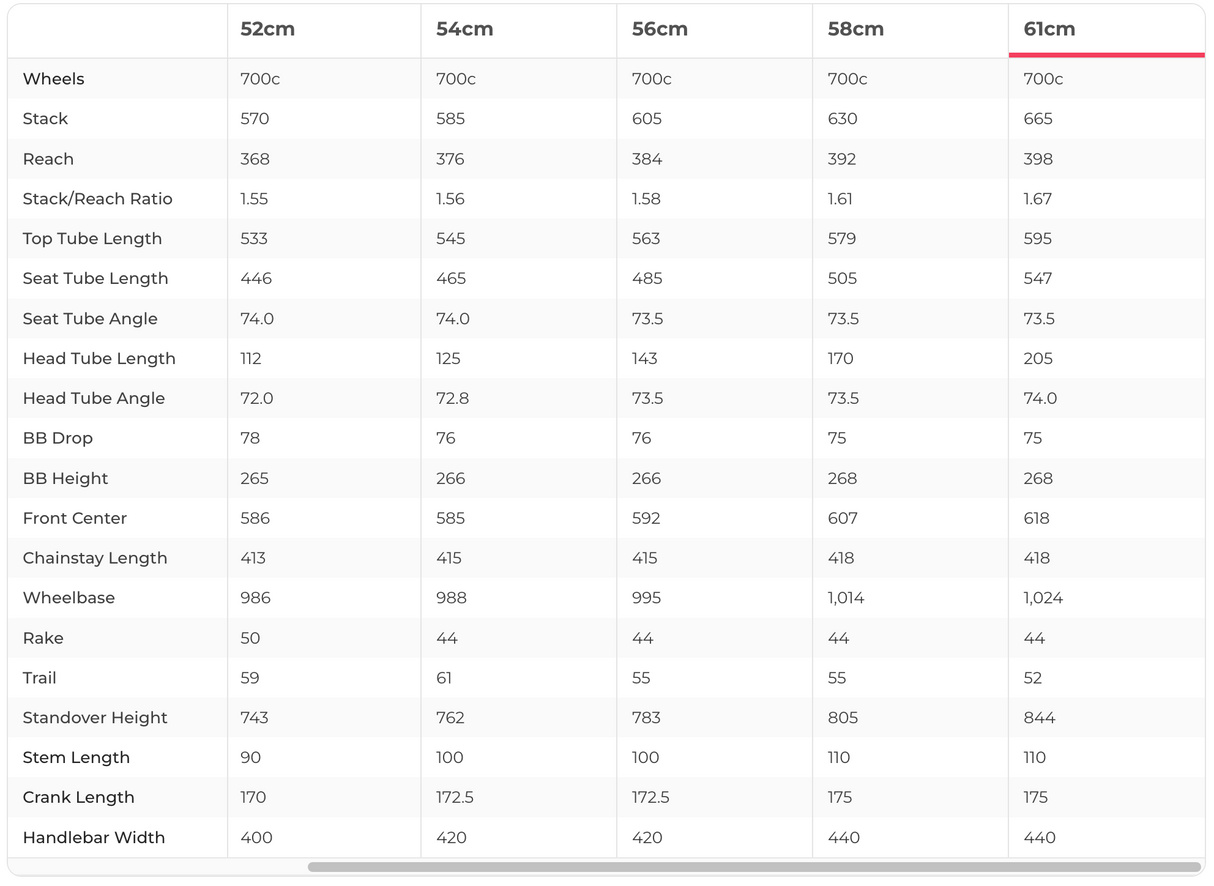1214x886 pixels.
Task: Select the 52cm size column header
Action: pyautogui.click(x=267, y=29)
